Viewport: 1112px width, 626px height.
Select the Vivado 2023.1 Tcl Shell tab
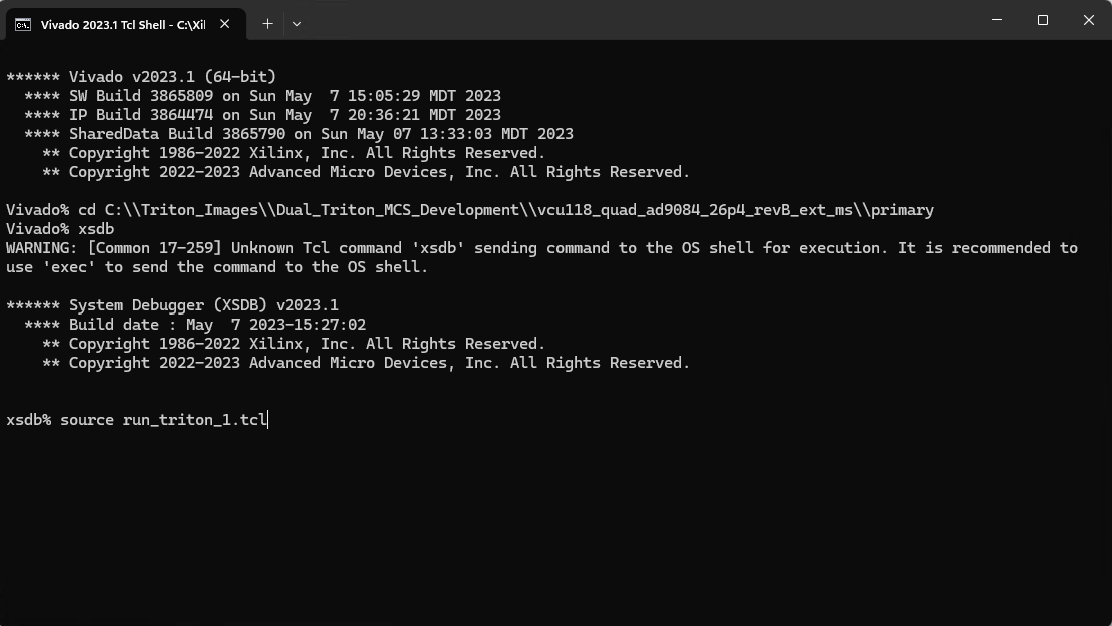point(122,24)
